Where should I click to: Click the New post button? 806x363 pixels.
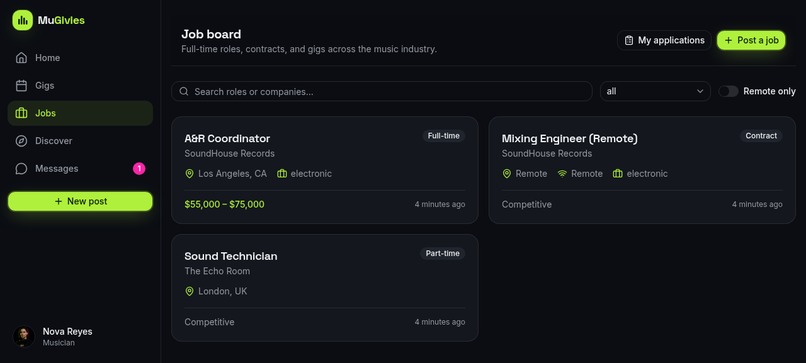click(80, 202)
